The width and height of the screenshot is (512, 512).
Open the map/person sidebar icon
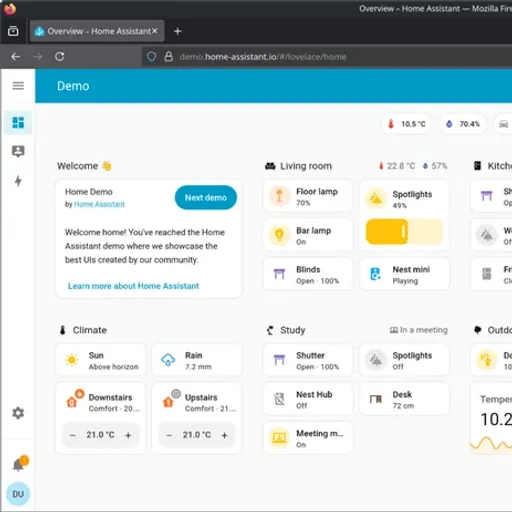pyautogui.click(x=18, y=151)
